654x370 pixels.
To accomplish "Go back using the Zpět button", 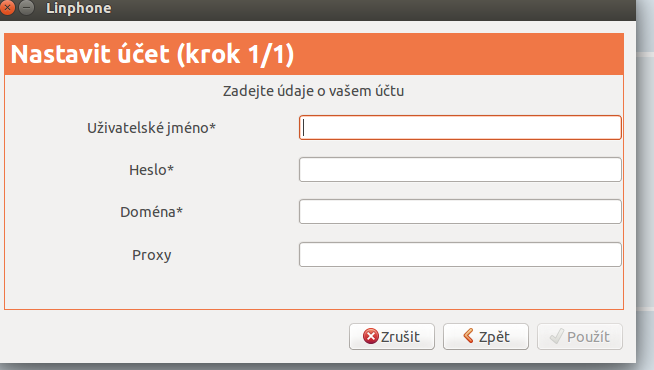I will [485, 337].
